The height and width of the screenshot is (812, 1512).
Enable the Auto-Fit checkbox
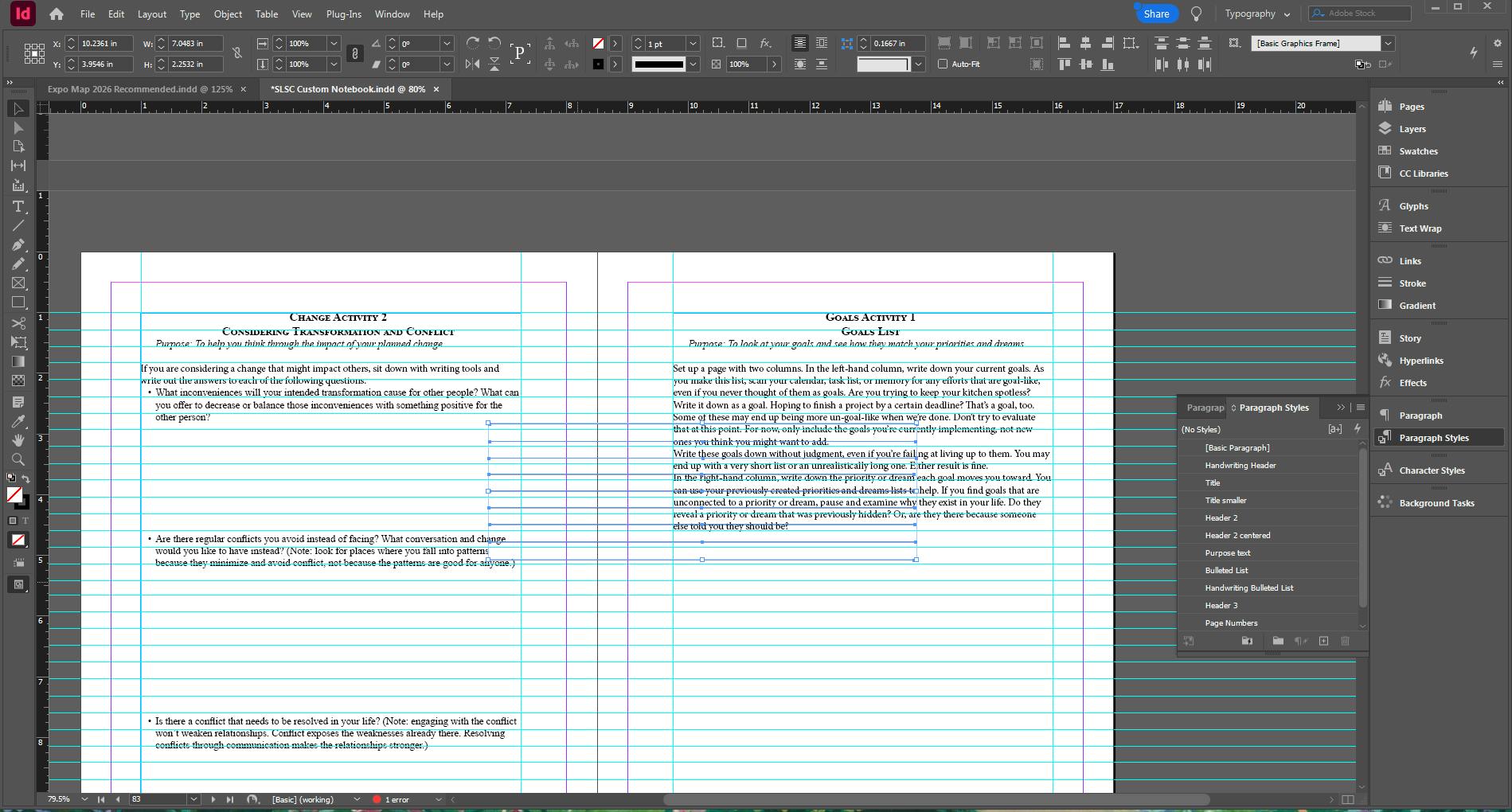click(x=943, y=64)
